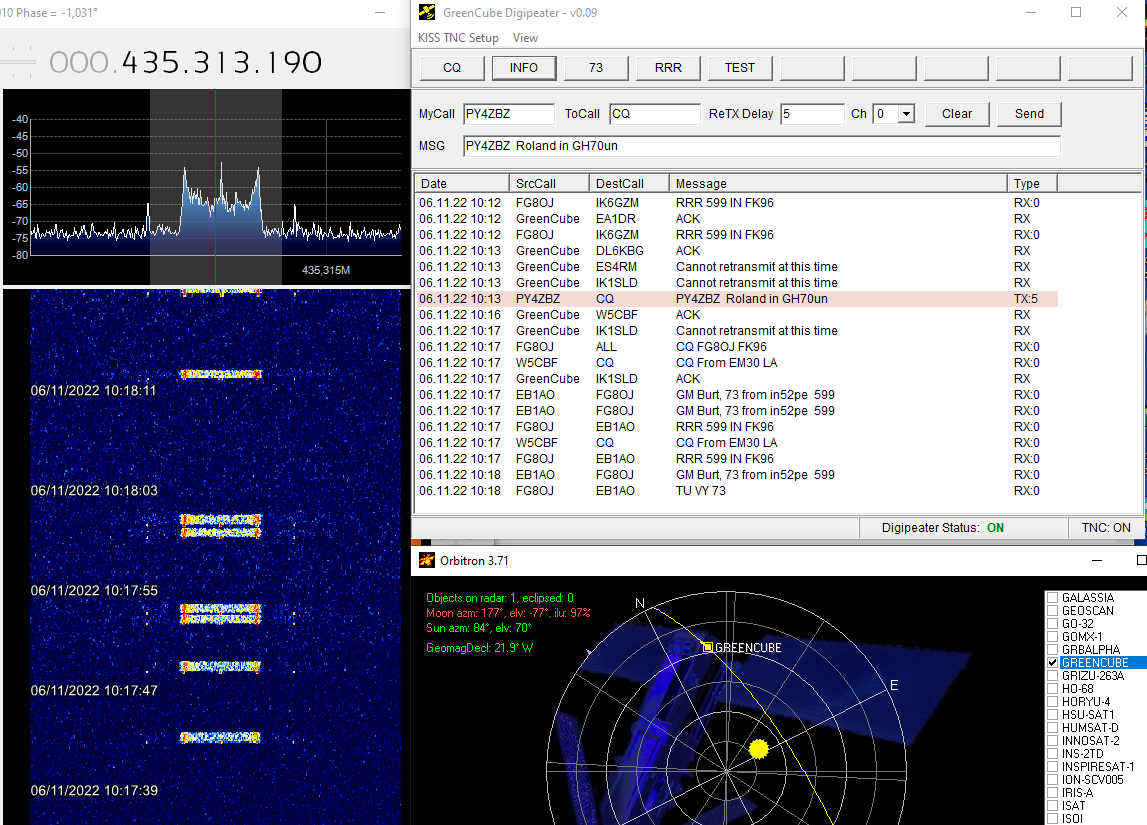
Task: Click the yellow Sun icon on radar
Action: click(x=758, y=748)
